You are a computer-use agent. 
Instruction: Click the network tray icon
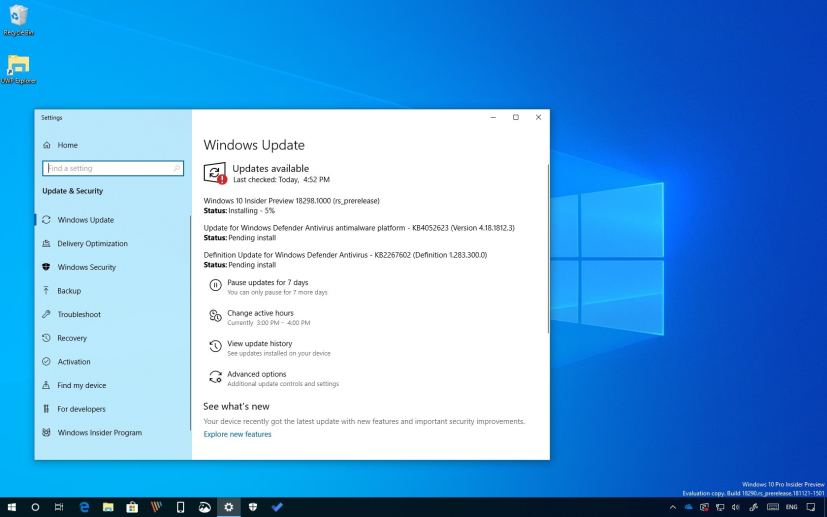[x=720, y=508]
